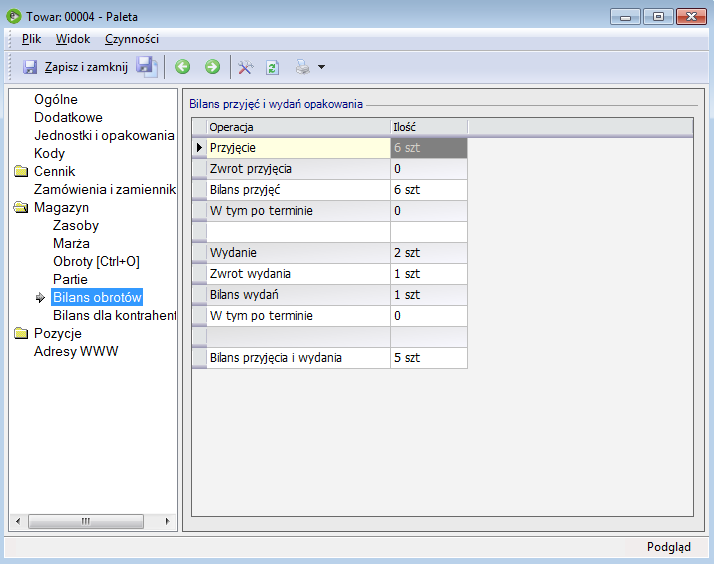Click the tree scrollbar left arrow

[x=18, y=521]
